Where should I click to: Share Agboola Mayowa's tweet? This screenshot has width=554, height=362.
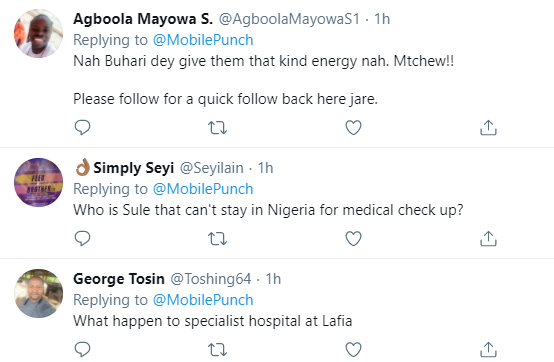coord(488,127)
